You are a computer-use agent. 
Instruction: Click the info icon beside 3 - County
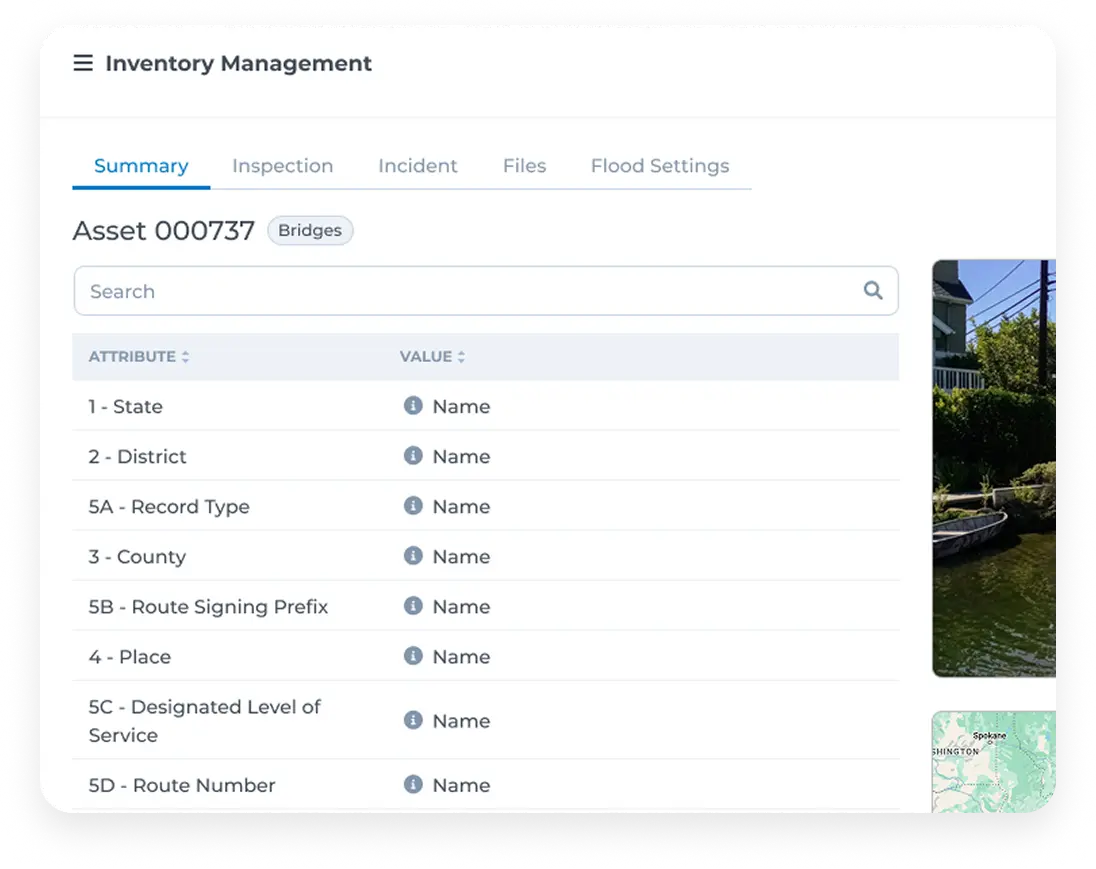coord(413,556)
